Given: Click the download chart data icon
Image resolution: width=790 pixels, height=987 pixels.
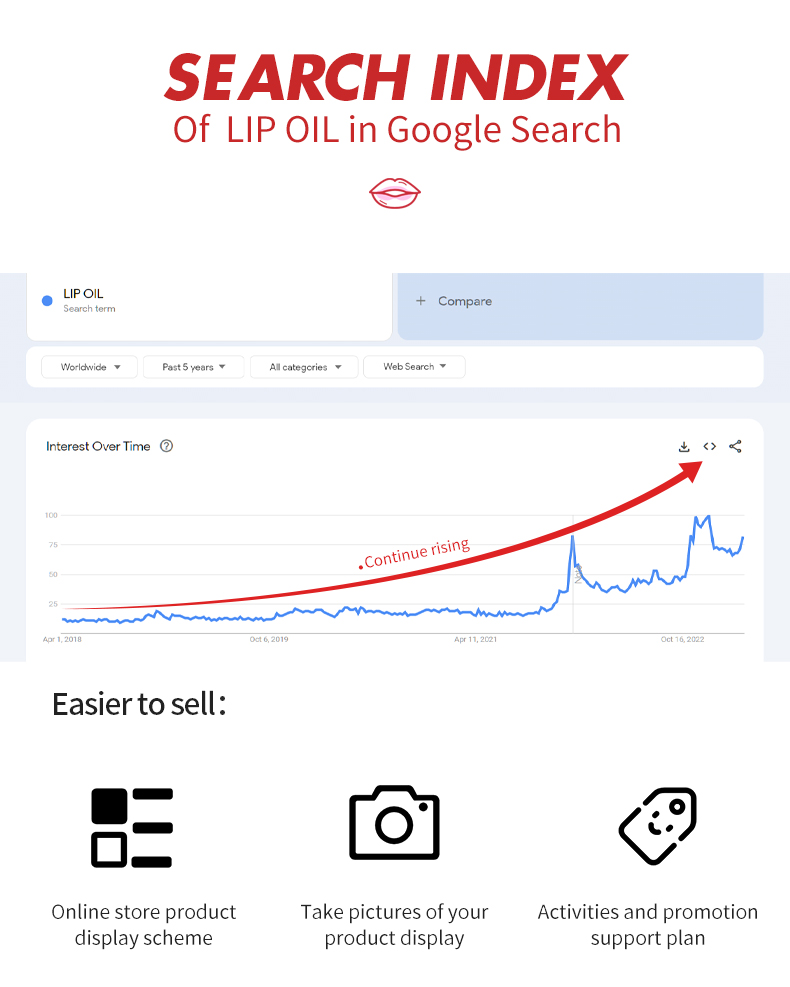Looking at the screenshot, I should tap(684, 447).
